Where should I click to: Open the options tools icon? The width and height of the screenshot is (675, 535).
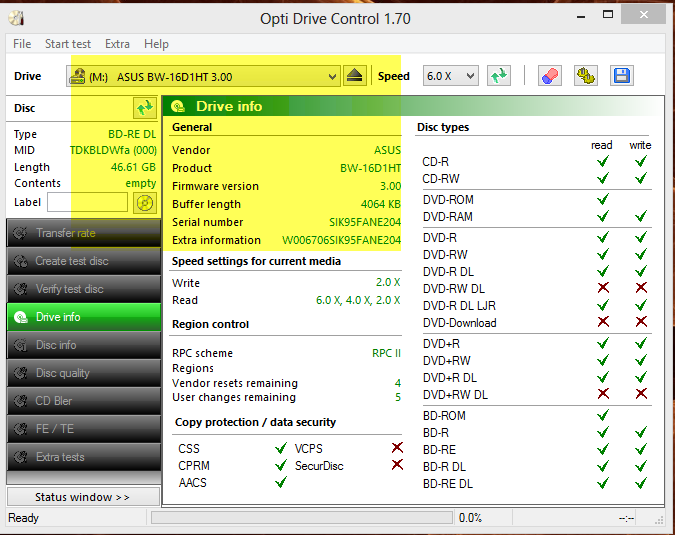586,76
